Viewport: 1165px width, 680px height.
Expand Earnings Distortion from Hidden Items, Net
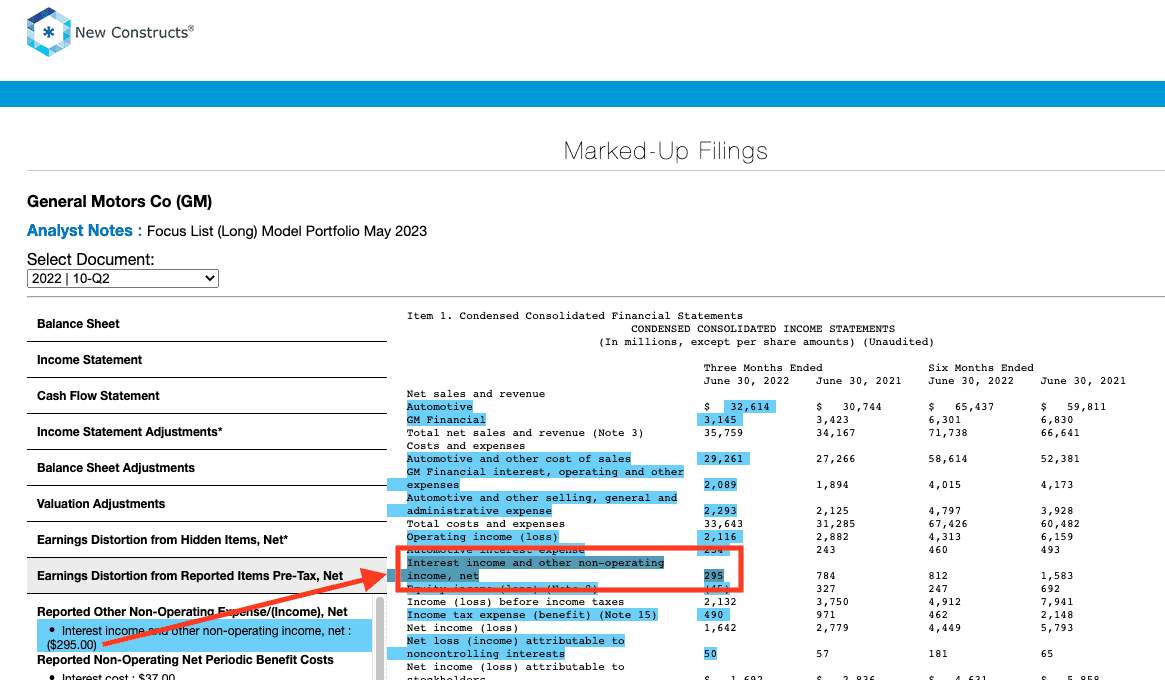[x=207, y=540]
